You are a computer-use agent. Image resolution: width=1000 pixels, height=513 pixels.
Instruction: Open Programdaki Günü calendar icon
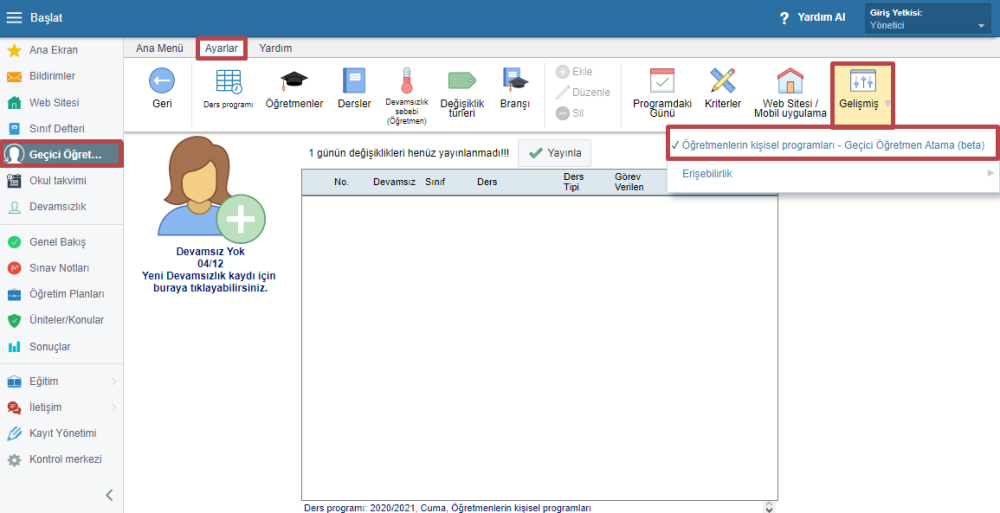[x=662, y=80]
